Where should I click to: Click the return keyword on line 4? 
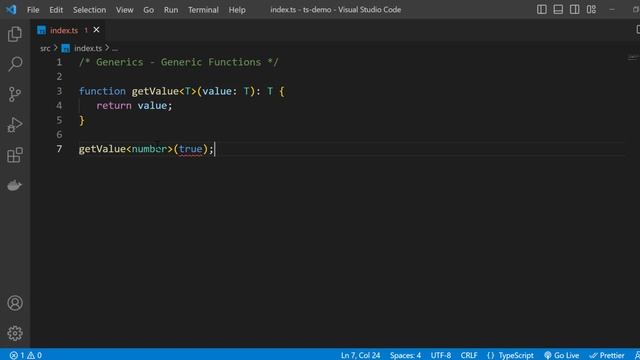[x=114, y=106]
